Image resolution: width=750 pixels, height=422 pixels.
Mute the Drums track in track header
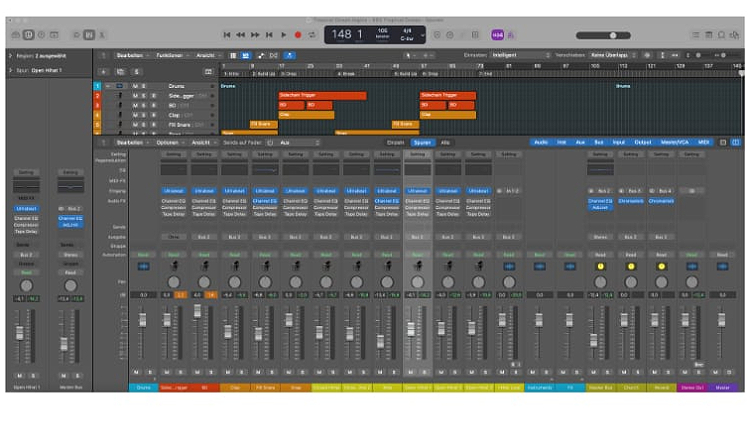click(x=134, y=86)
